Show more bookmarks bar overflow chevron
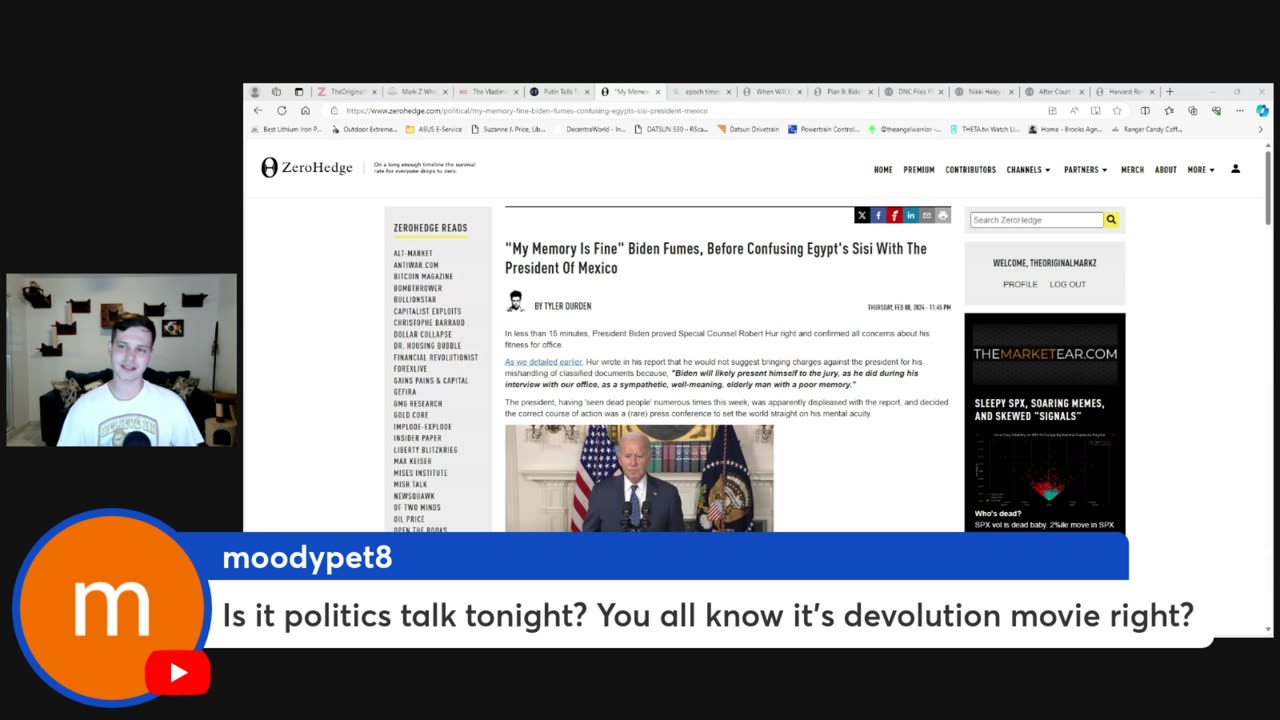1280x720 pixels. tap(1260, 129)
